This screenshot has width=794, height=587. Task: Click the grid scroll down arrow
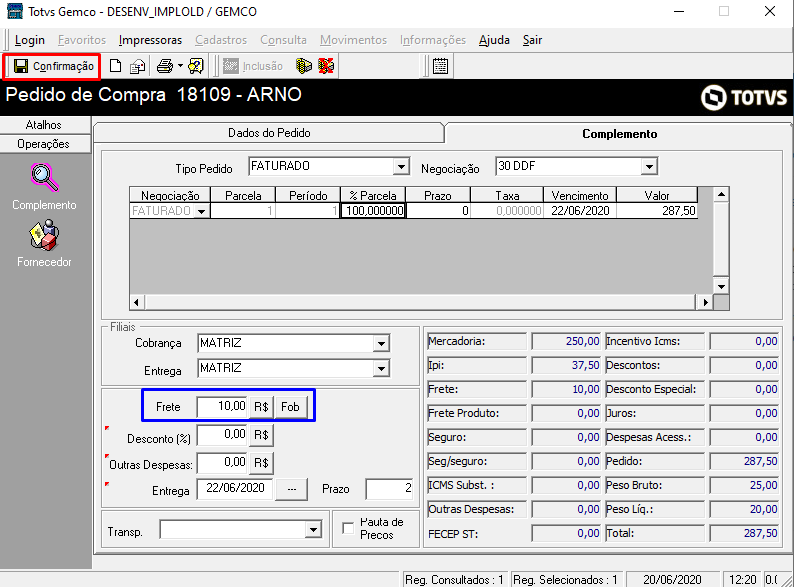(721, 286)
